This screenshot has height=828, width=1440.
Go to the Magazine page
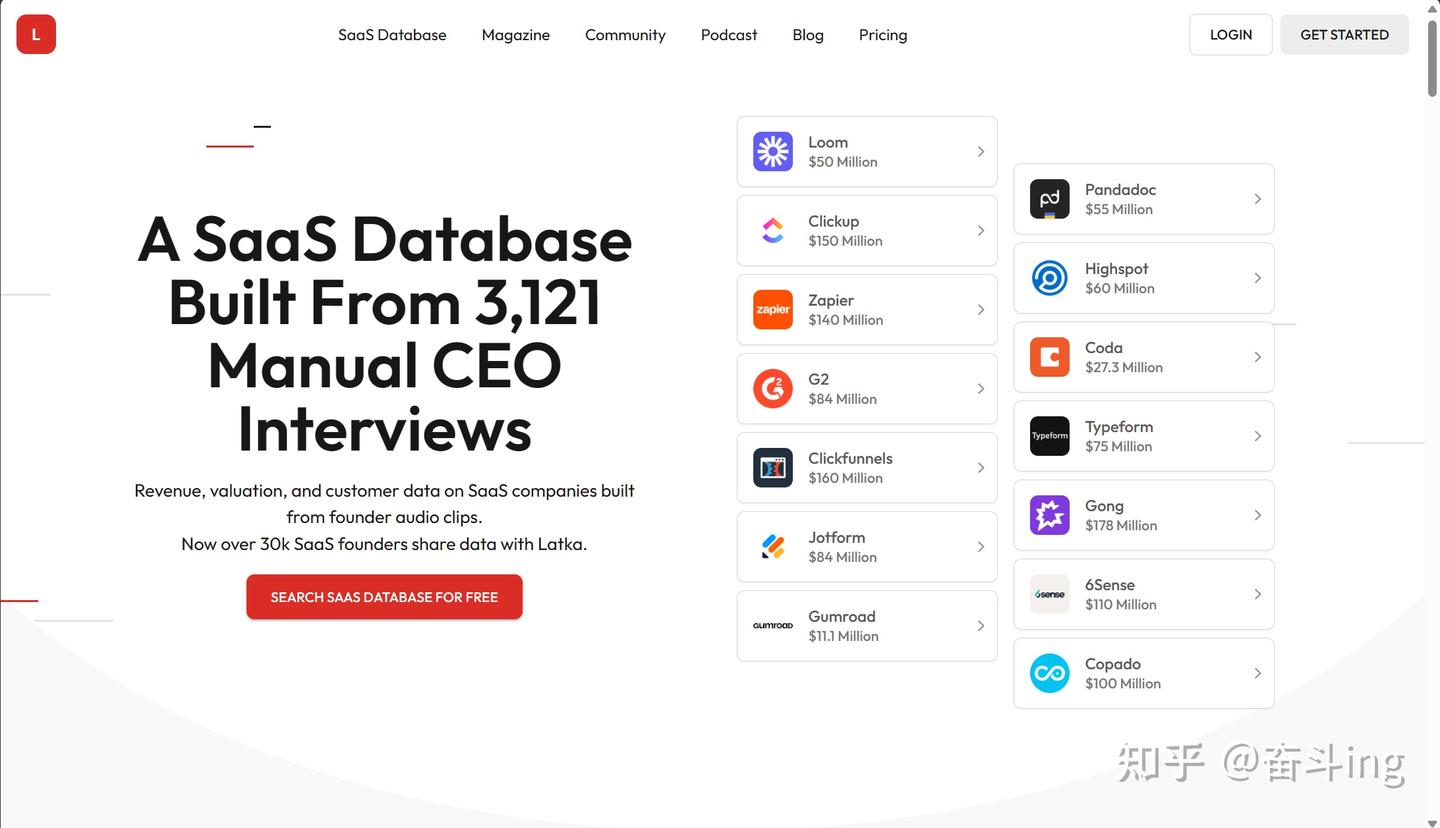click(516, 35)
